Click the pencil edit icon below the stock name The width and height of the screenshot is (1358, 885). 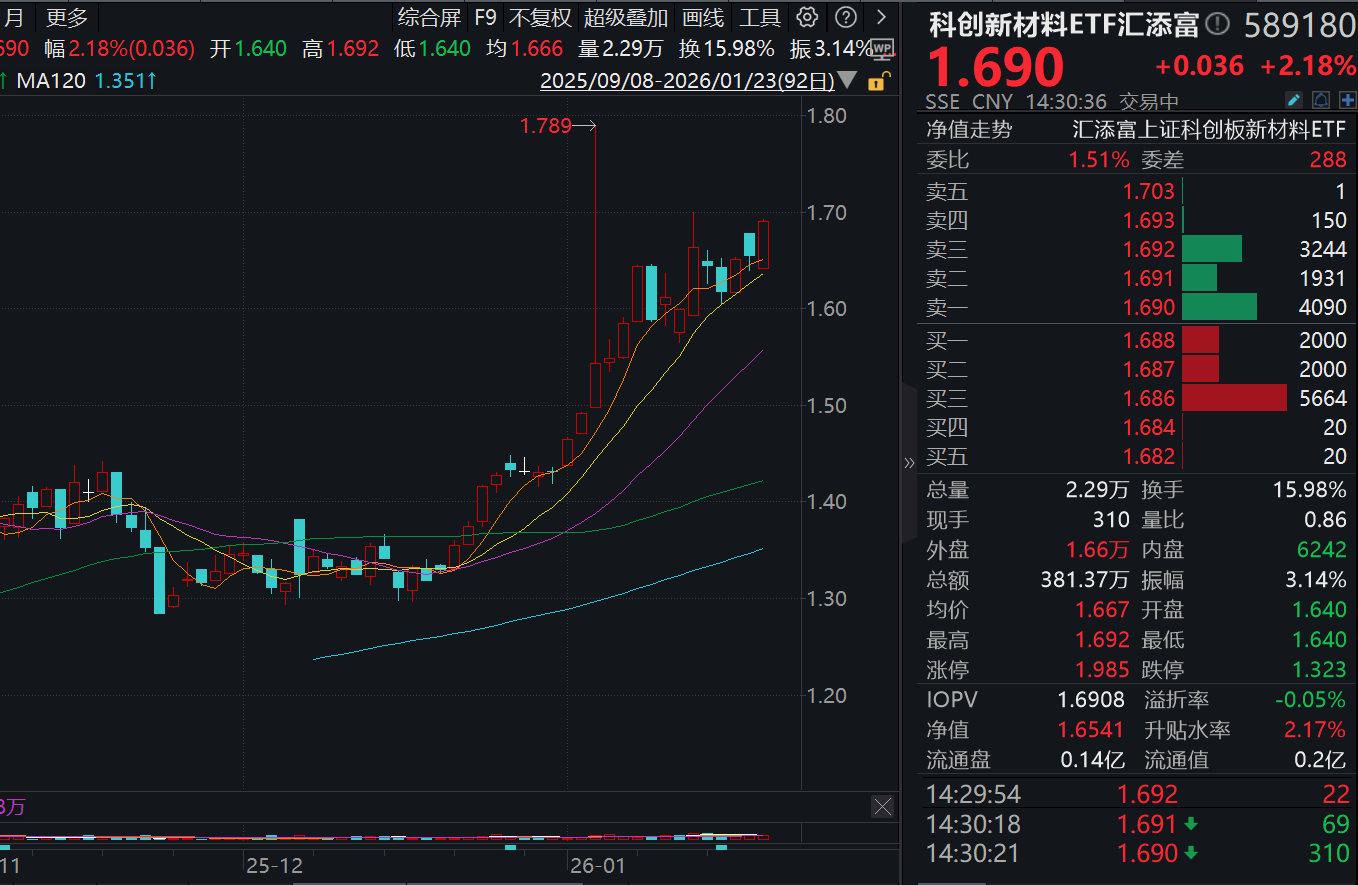(1293, 99)
